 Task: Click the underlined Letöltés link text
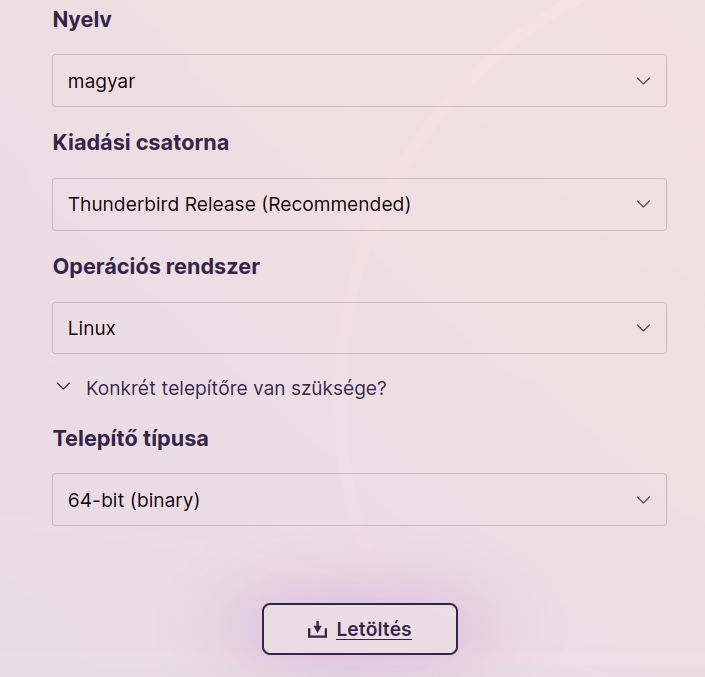click(374, 629)
